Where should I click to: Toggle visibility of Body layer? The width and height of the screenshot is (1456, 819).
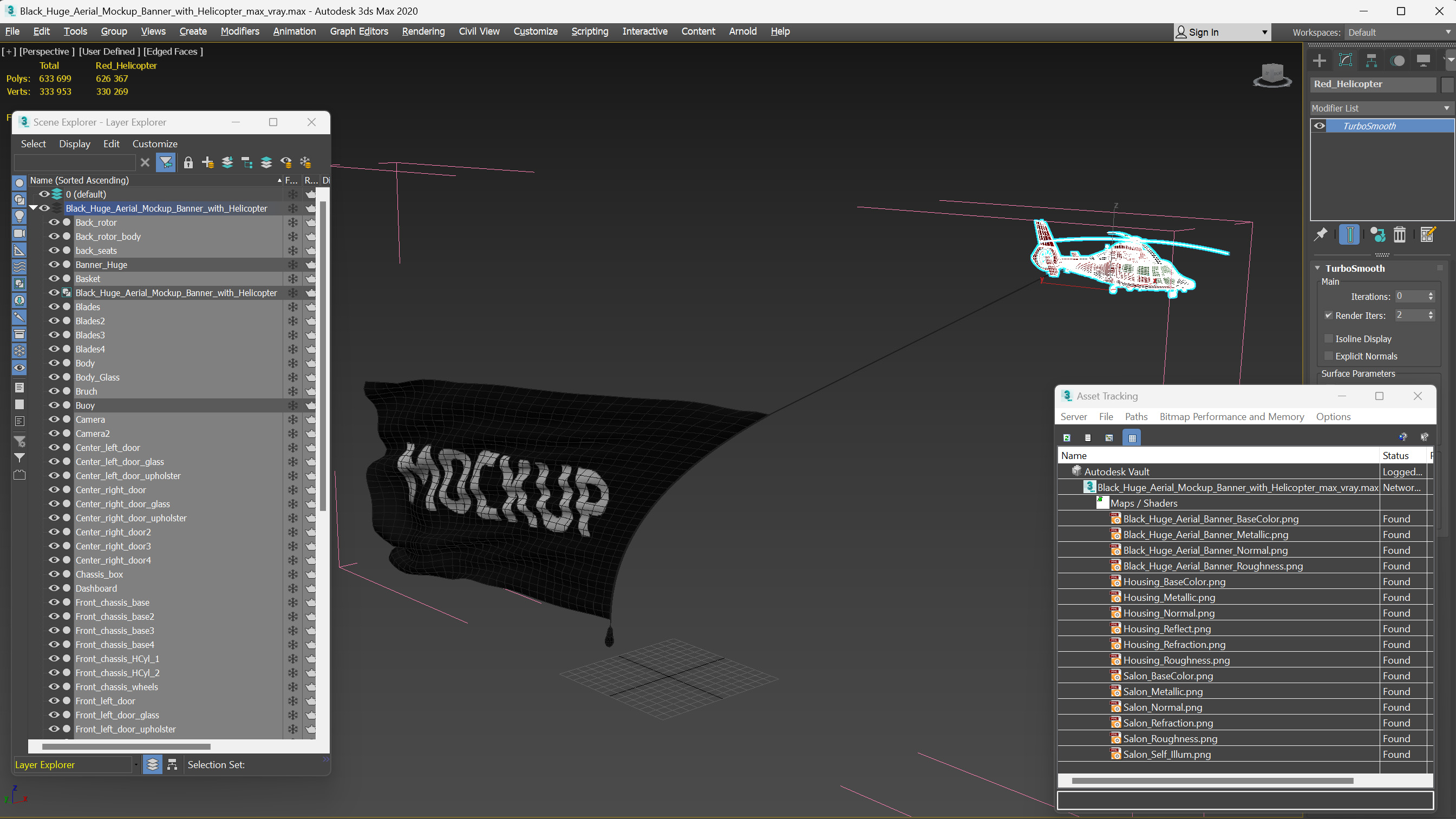point(55,362)
